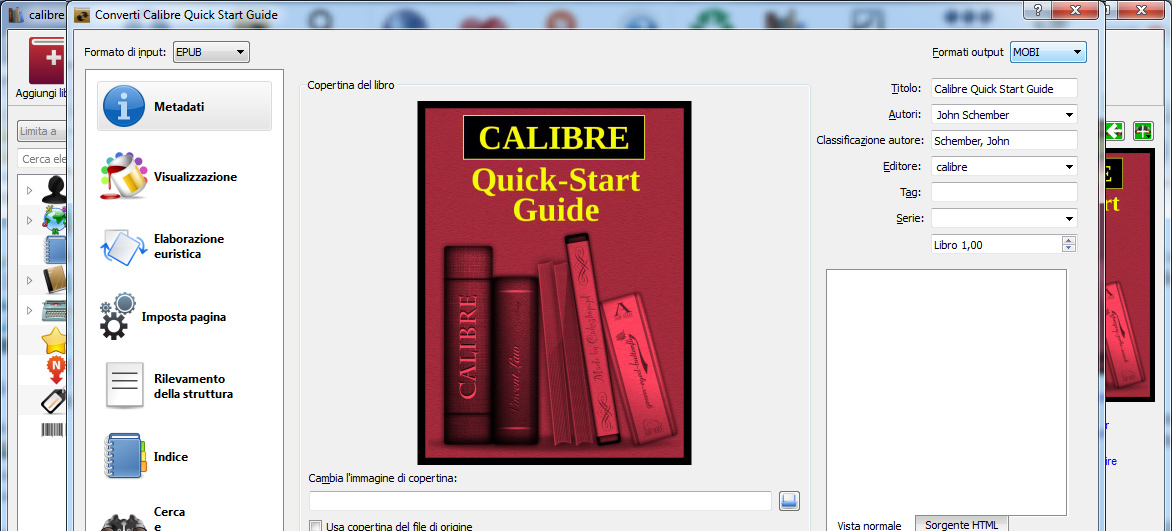Increase the Libro series number
The image size is (1172, 531).
[1069, 240]
